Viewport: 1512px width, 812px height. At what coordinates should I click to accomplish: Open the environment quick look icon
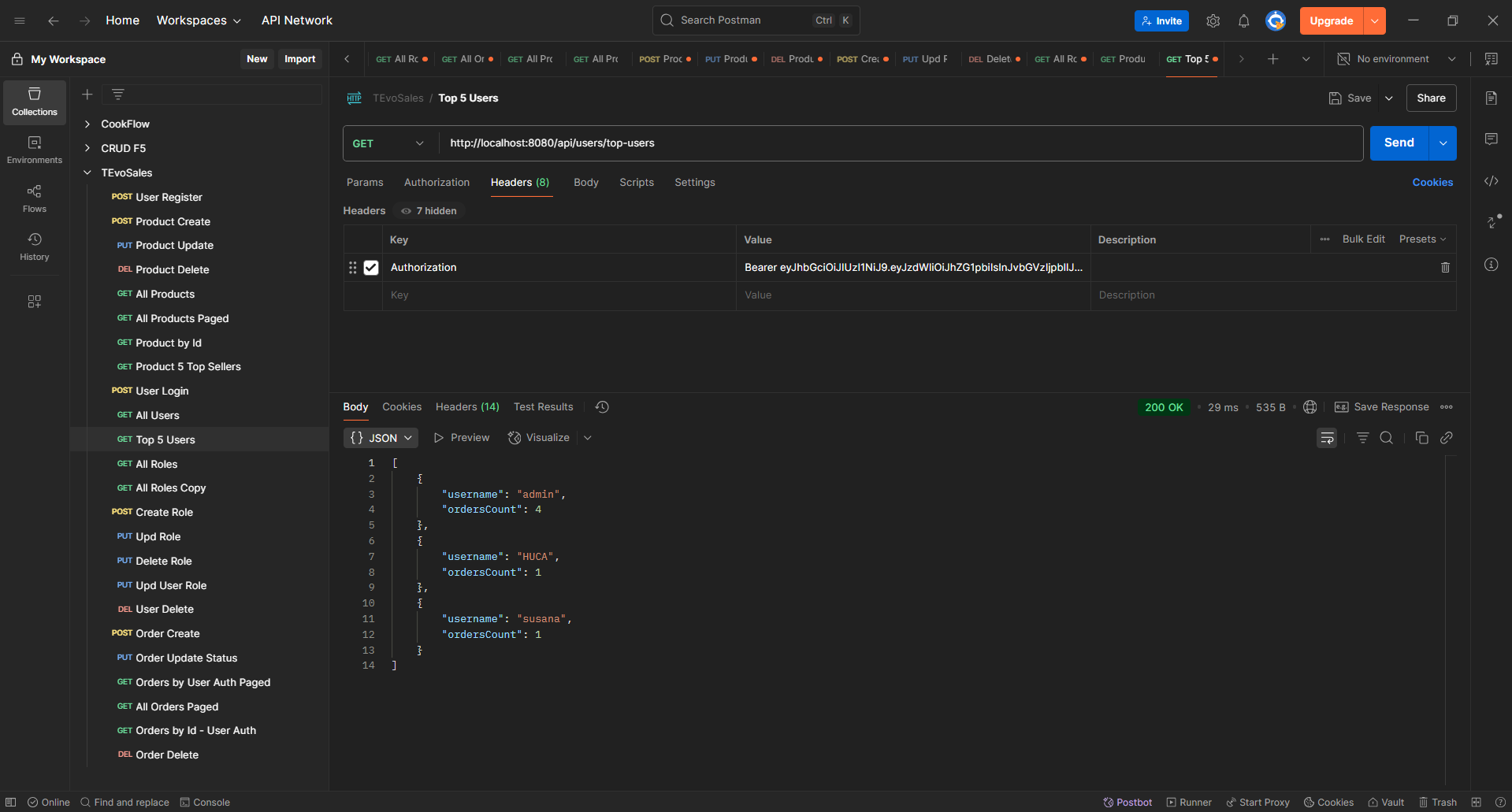1492,59
